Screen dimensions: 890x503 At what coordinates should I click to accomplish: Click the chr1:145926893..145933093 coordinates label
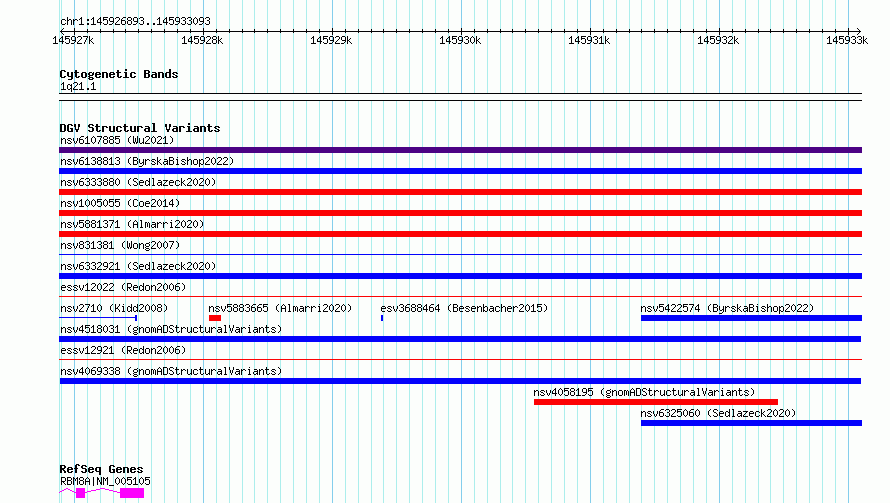[135, 21]
